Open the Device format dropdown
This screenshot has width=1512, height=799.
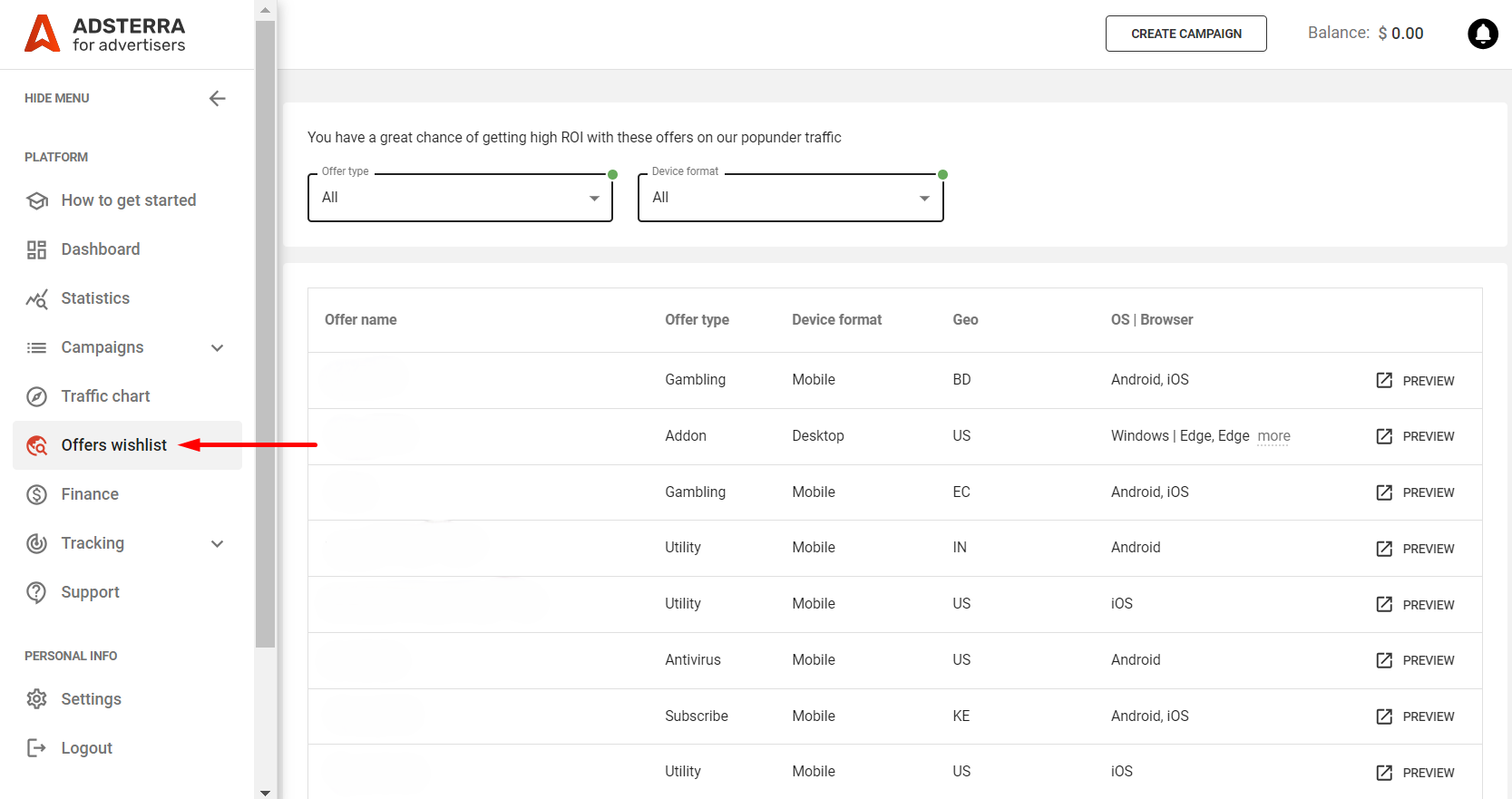pos(791,198)
